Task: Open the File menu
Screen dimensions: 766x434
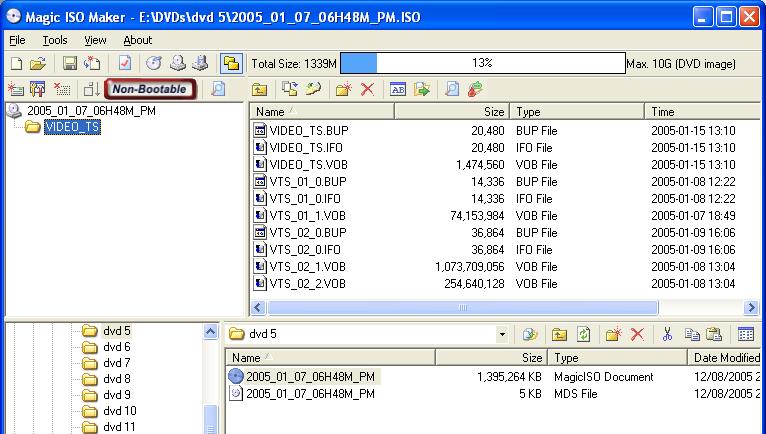Action: (x=18, y=40)
